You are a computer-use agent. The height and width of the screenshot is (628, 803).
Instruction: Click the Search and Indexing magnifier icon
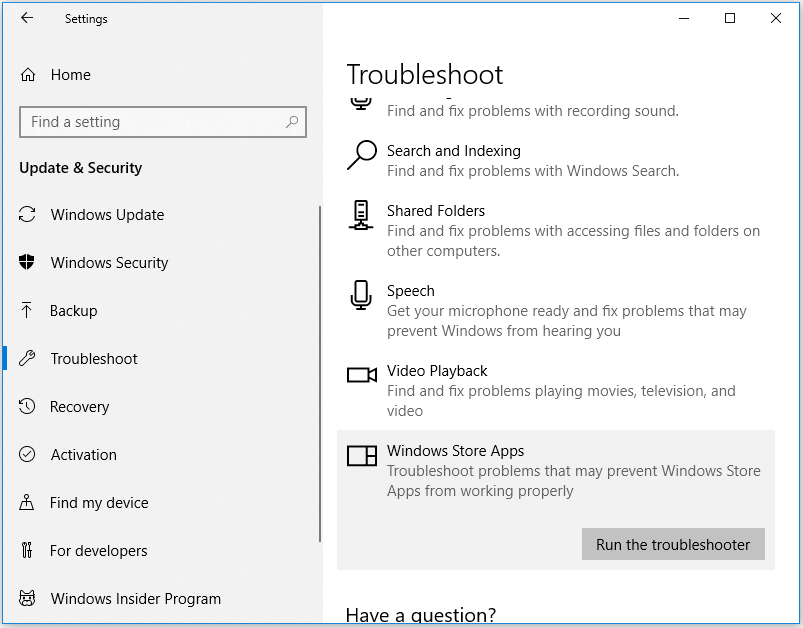point(362,155)
